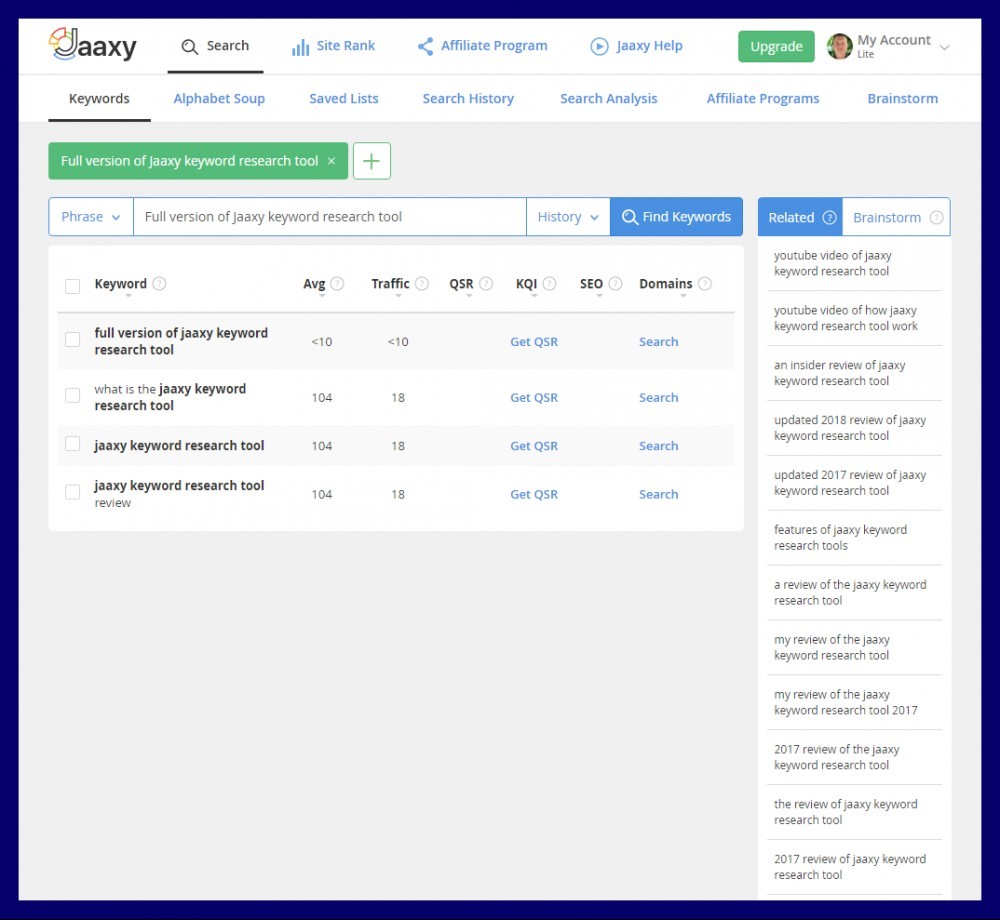Click domain Search for 'jaaxy keyword research tool review'
This screenshot has width=1000, height=920.
tap(659, 495)
